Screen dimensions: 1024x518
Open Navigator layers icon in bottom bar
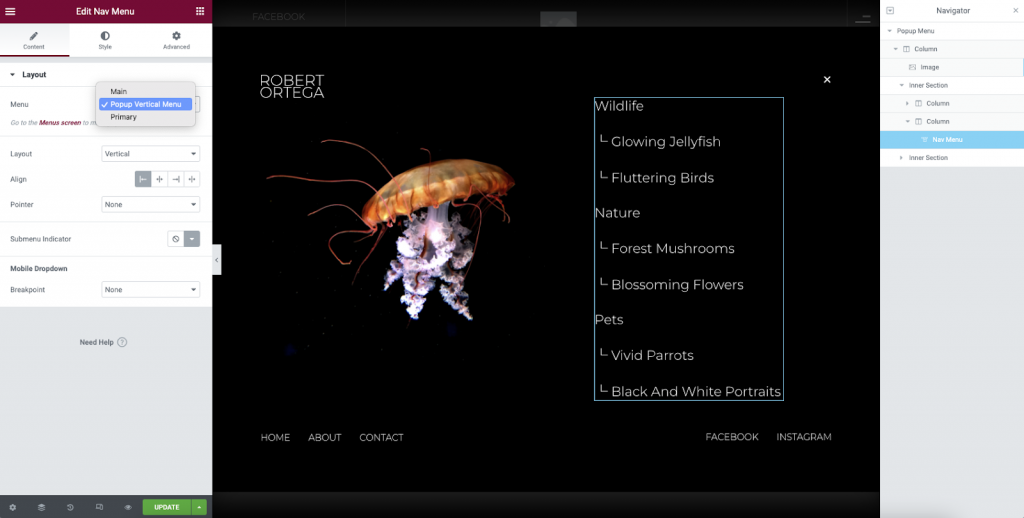(41, 507)
